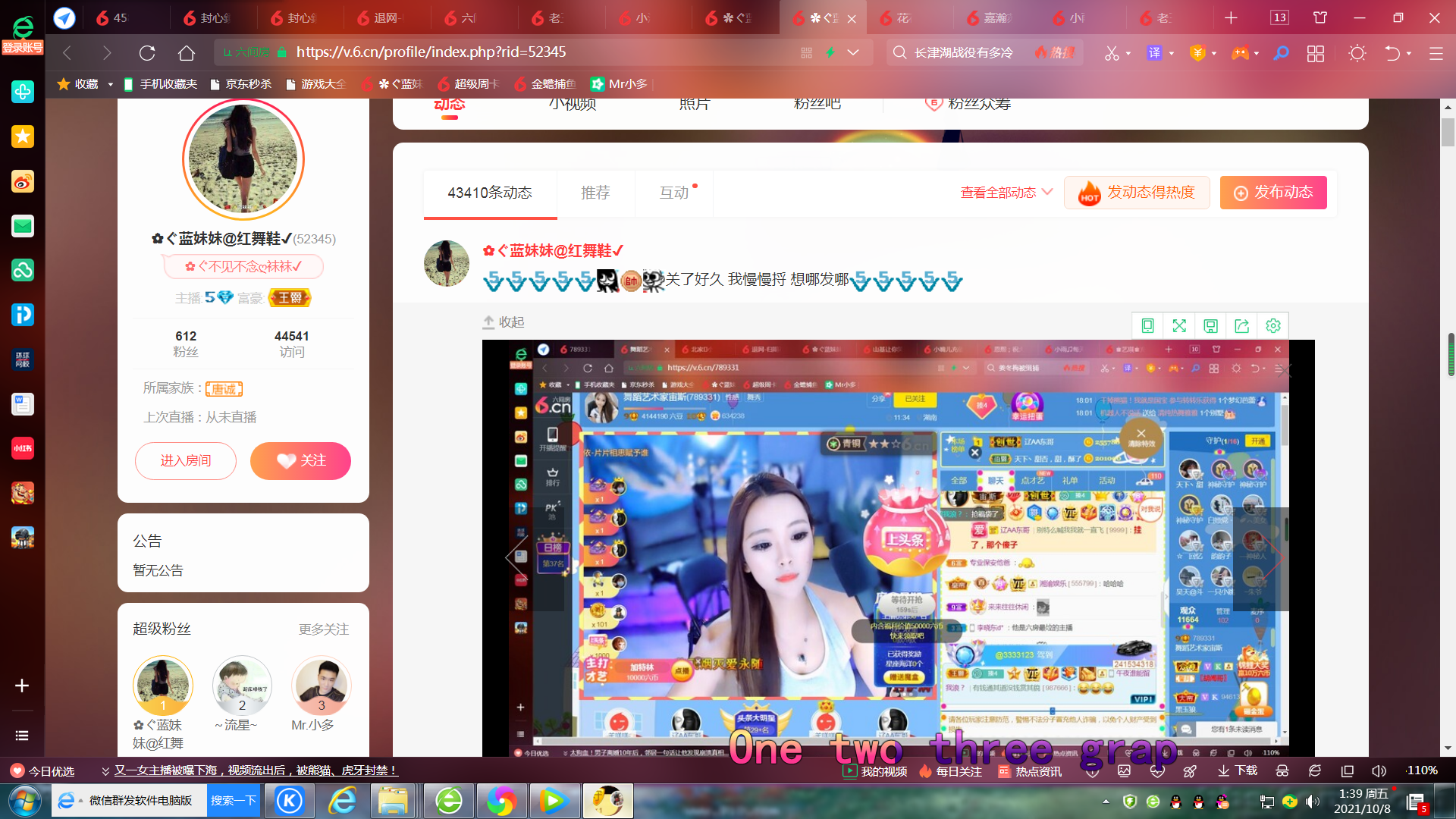1456x819 pixels.
Task: Open the address bar dropdown arrow
Action: tap(853, 52)
